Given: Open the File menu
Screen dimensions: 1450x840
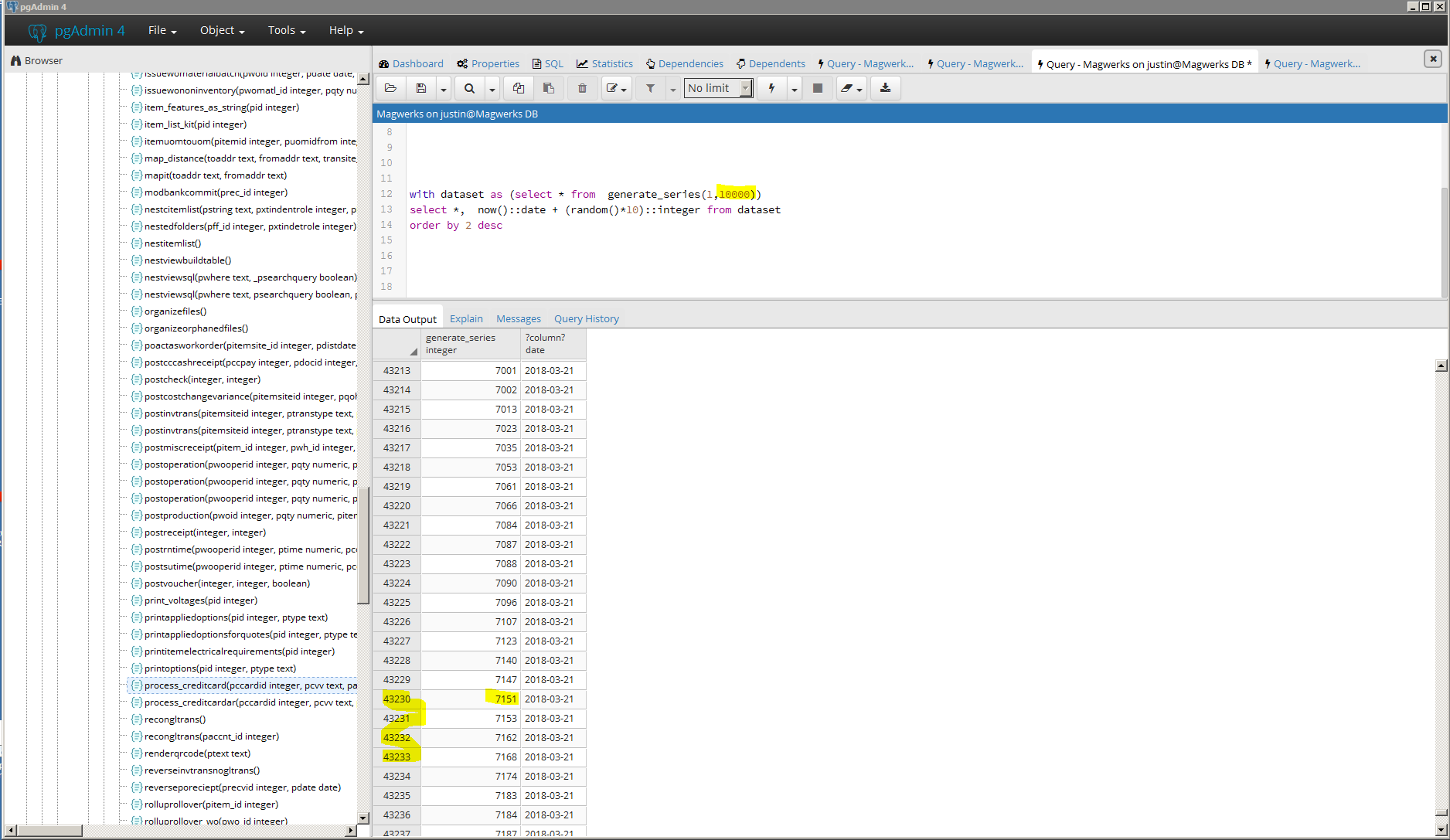Looking at the screenshot, I should coord(162,30).
